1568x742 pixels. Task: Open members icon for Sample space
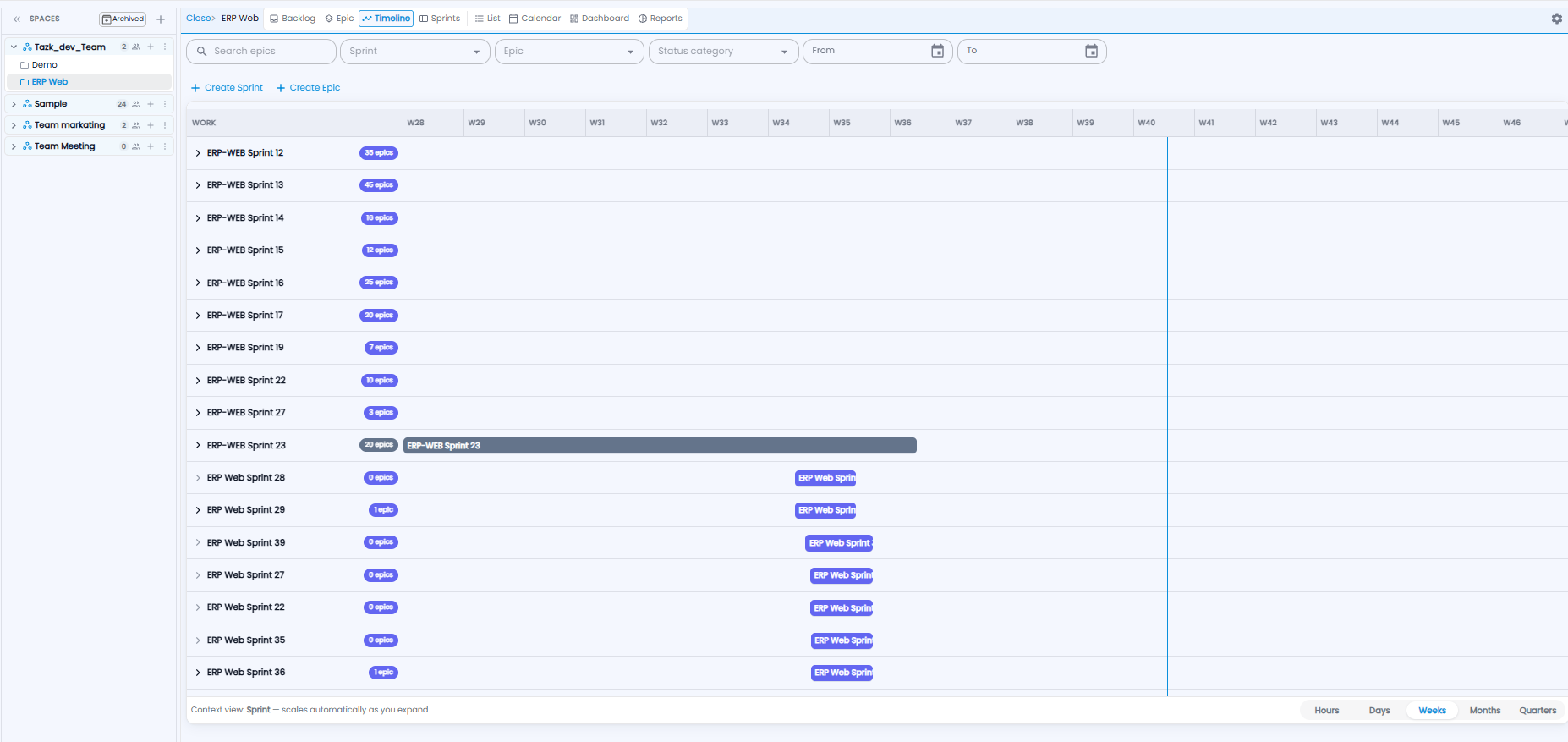point(136,104)
